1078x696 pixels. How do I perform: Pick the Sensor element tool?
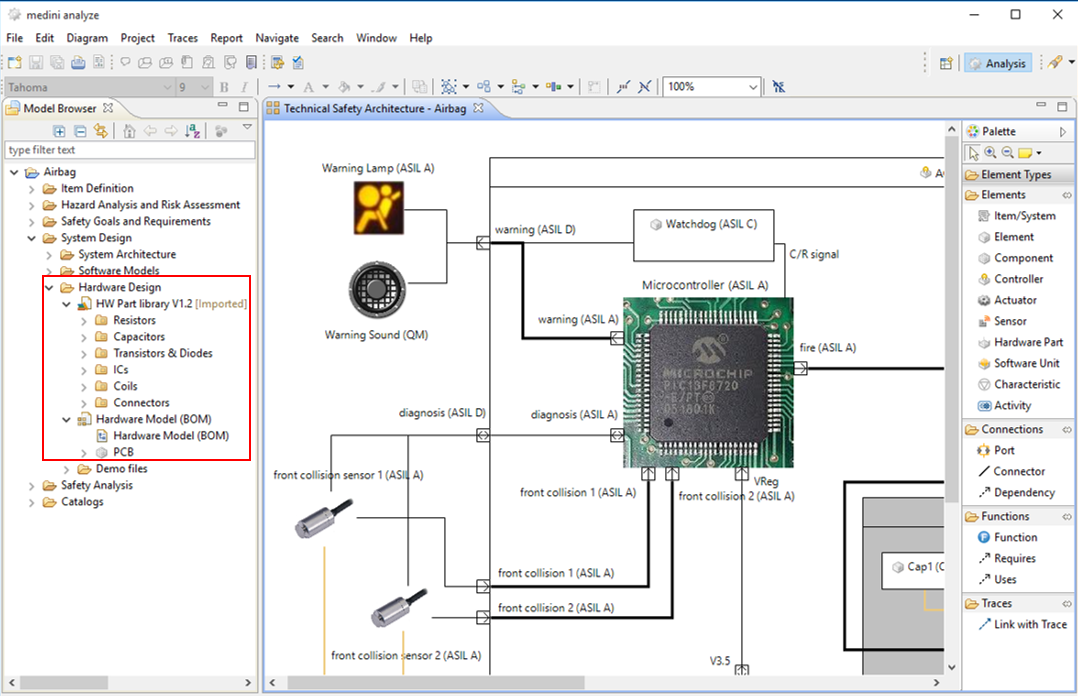tap(1010, 321)
